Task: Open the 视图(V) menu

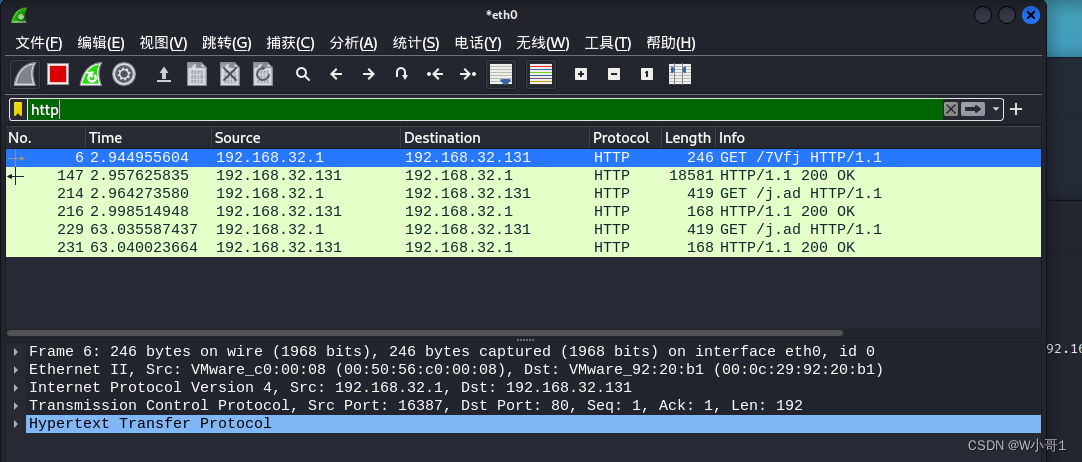Action: 164,43
